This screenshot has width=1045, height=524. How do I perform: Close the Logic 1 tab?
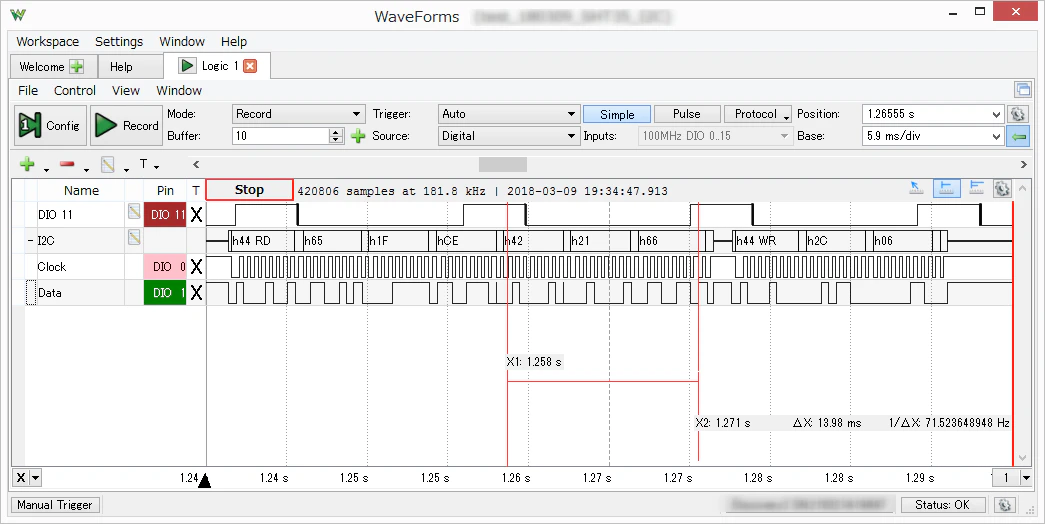[x=250, y=66]
